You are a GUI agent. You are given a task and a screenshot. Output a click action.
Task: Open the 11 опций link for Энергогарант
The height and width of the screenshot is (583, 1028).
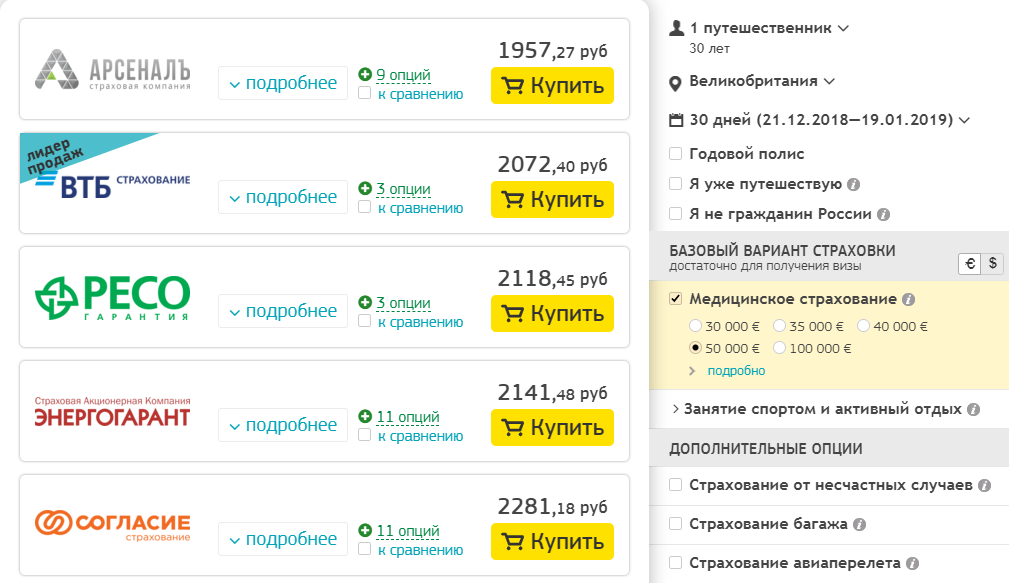(408, 417)
